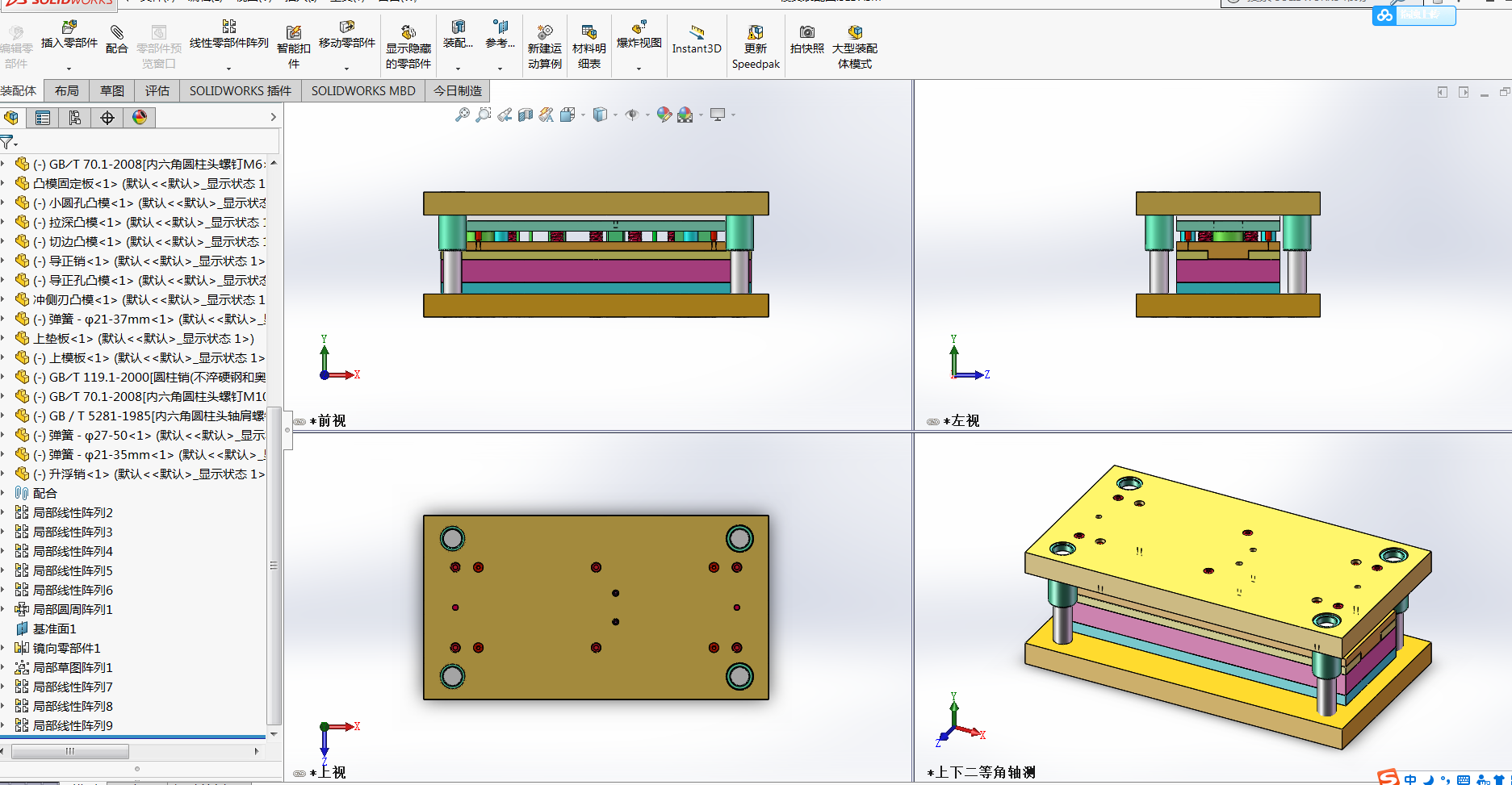
Task: Click Zoom to Area magnifier icon
Action: 484,115
